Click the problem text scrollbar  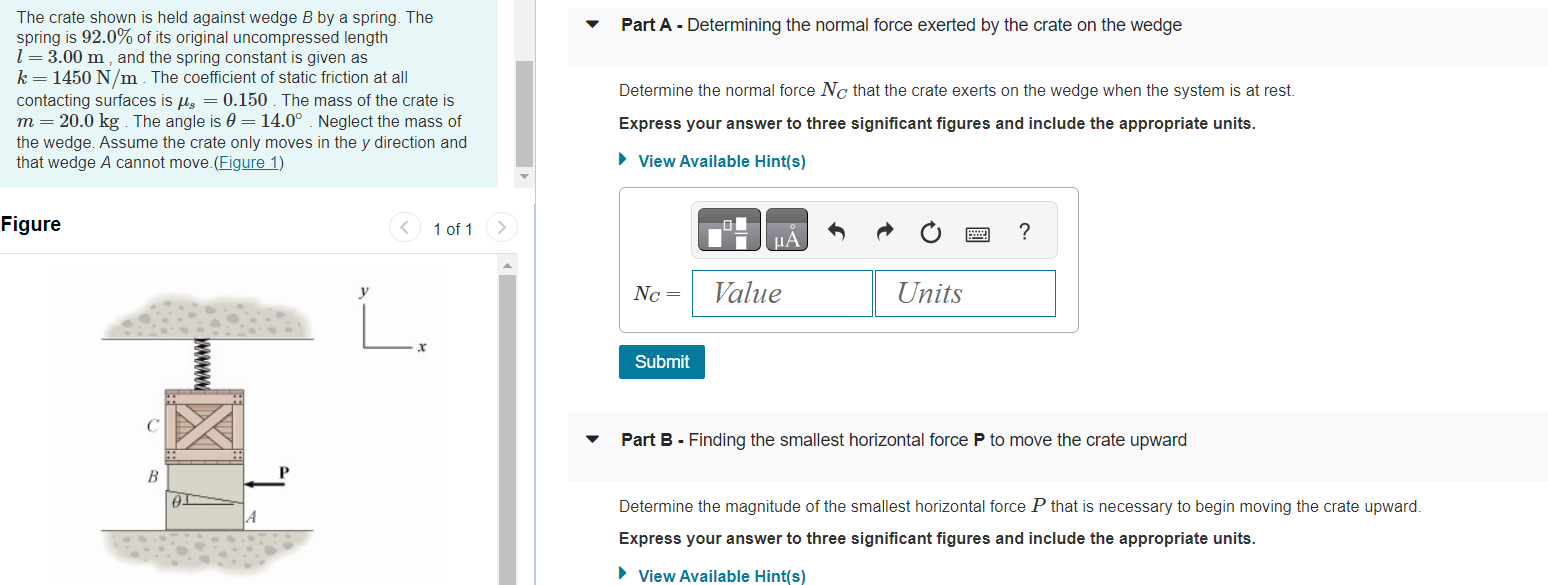[x=524, y=115]
